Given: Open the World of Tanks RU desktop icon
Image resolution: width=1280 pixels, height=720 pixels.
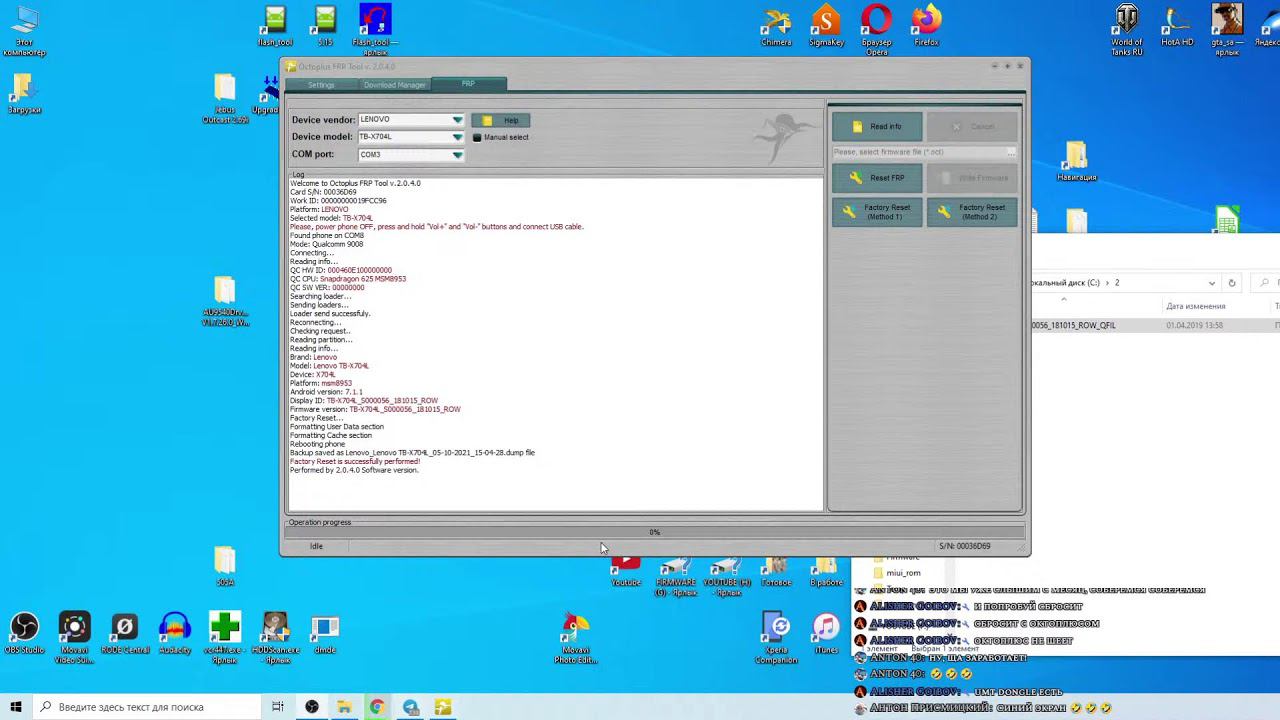Looking at the screenshot, I should (x=1126, y=30).
